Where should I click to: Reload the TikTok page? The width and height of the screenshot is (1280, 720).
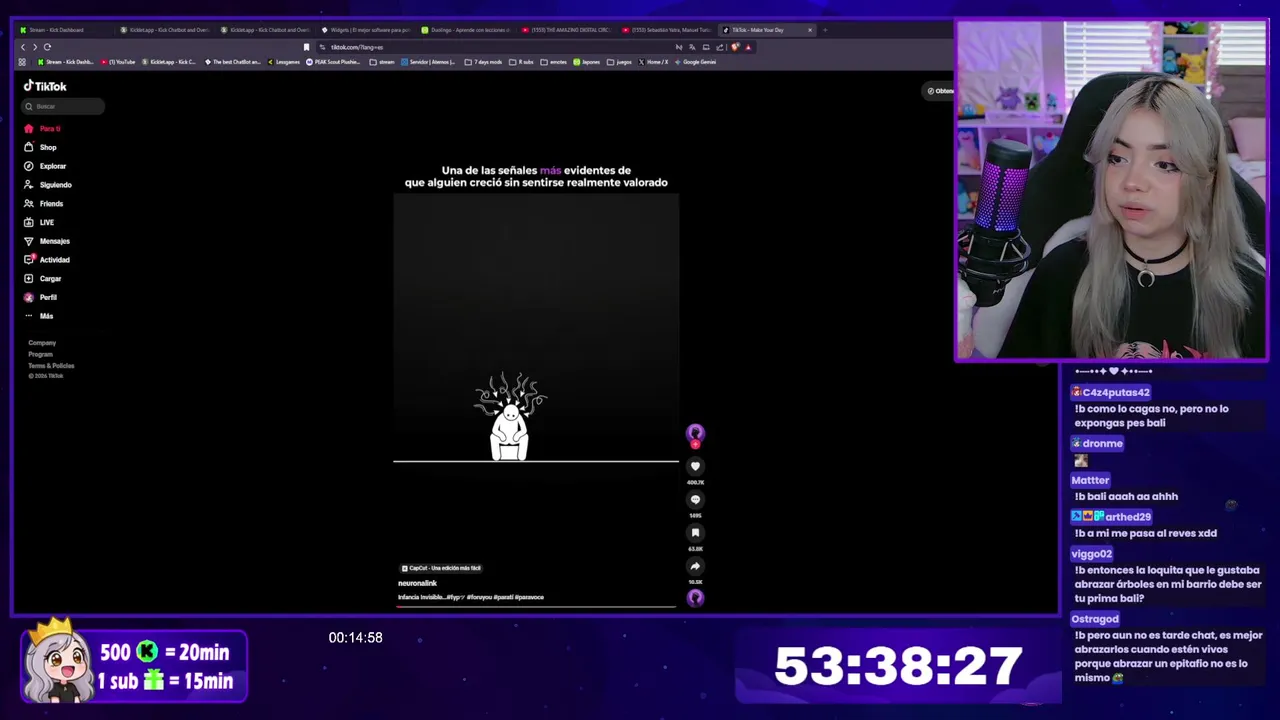click(x=47, y=47)
